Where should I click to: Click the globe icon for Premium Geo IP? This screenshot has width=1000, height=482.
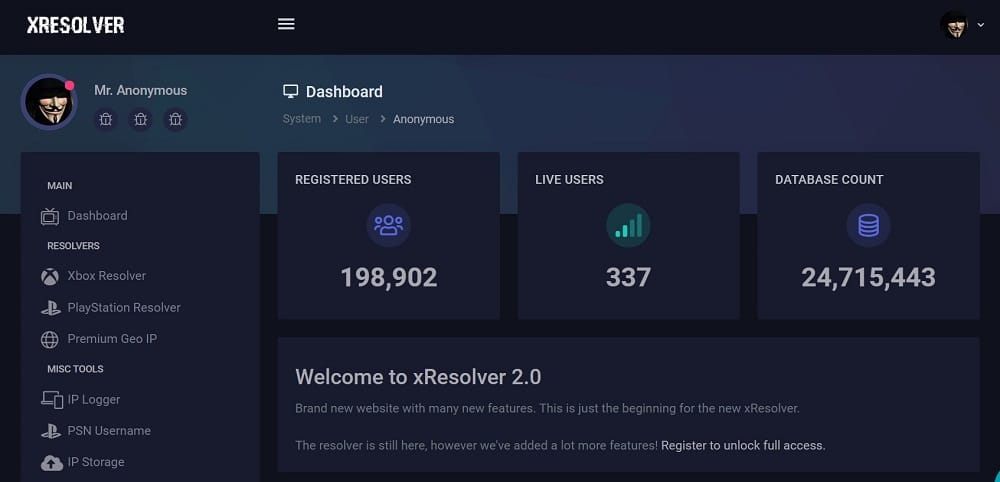[x=50, y=339]
